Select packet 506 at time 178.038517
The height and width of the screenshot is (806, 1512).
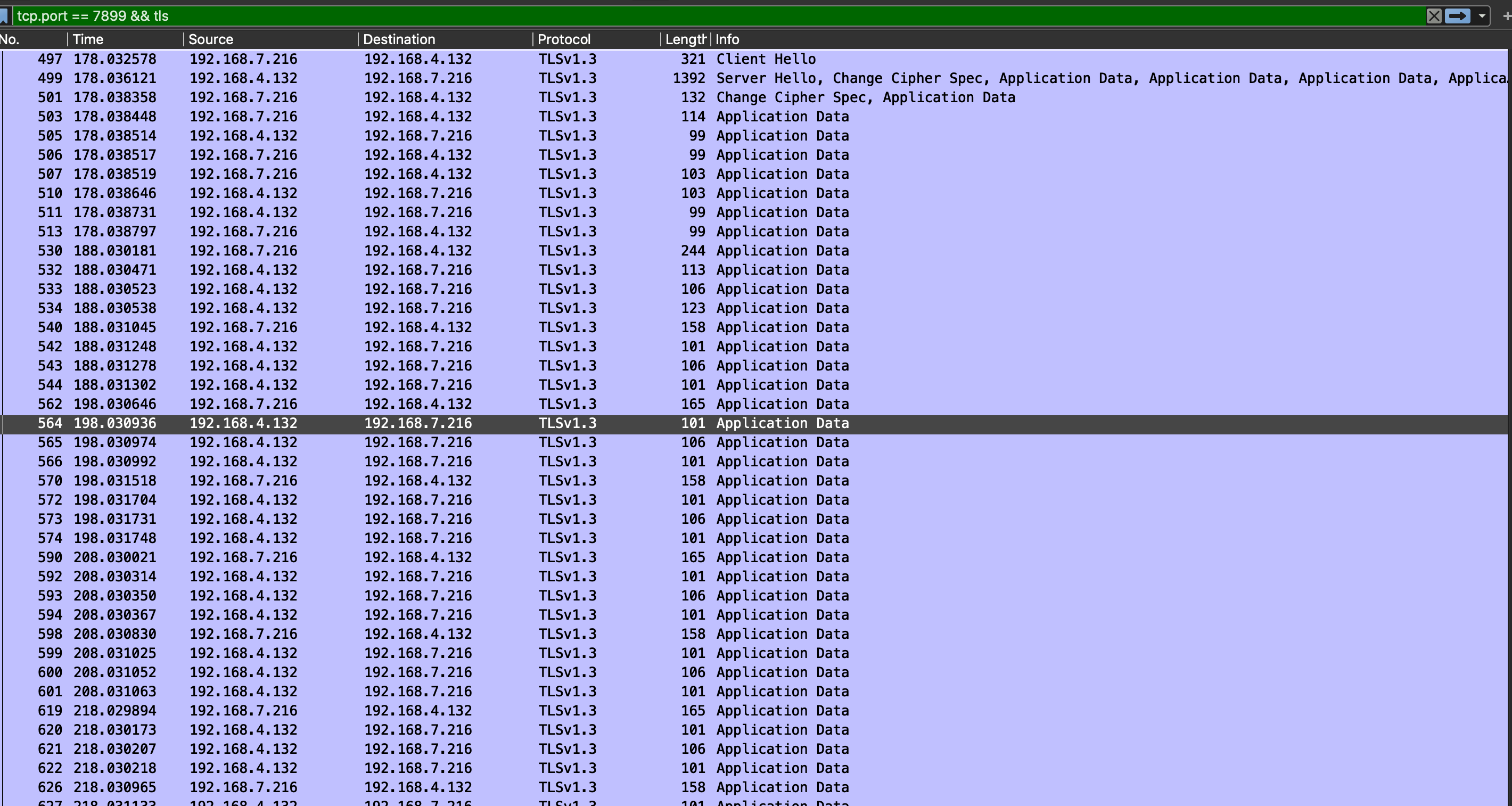pos(755,155)
